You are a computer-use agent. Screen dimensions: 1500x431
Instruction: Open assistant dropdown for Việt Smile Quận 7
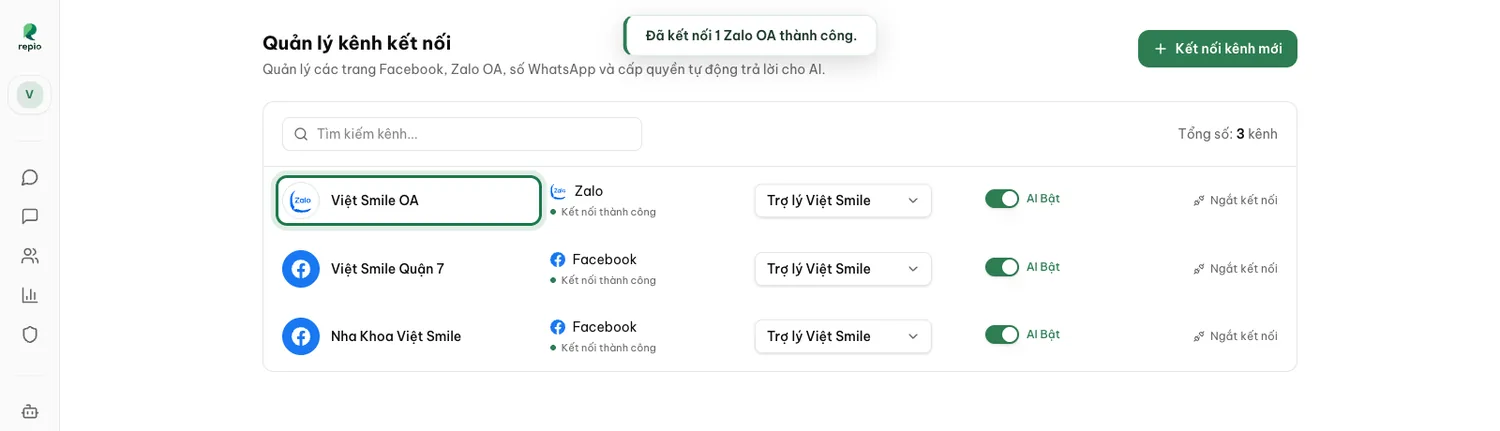coord(843,269)
